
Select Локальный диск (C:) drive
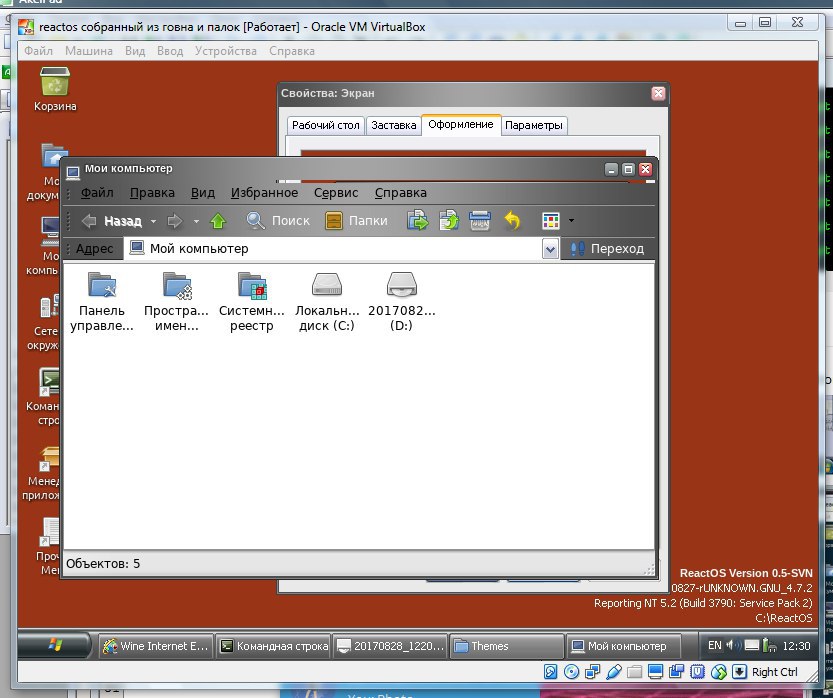click(327, 302)
